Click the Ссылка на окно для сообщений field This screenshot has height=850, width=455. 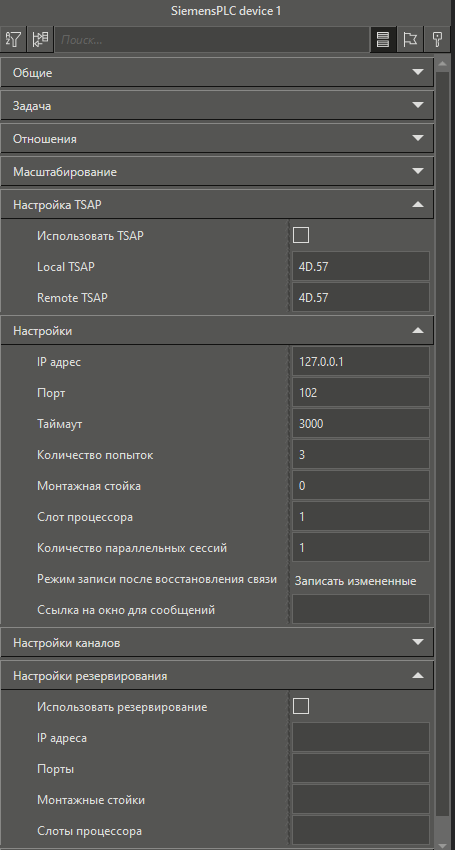click(x=361, y=609)
